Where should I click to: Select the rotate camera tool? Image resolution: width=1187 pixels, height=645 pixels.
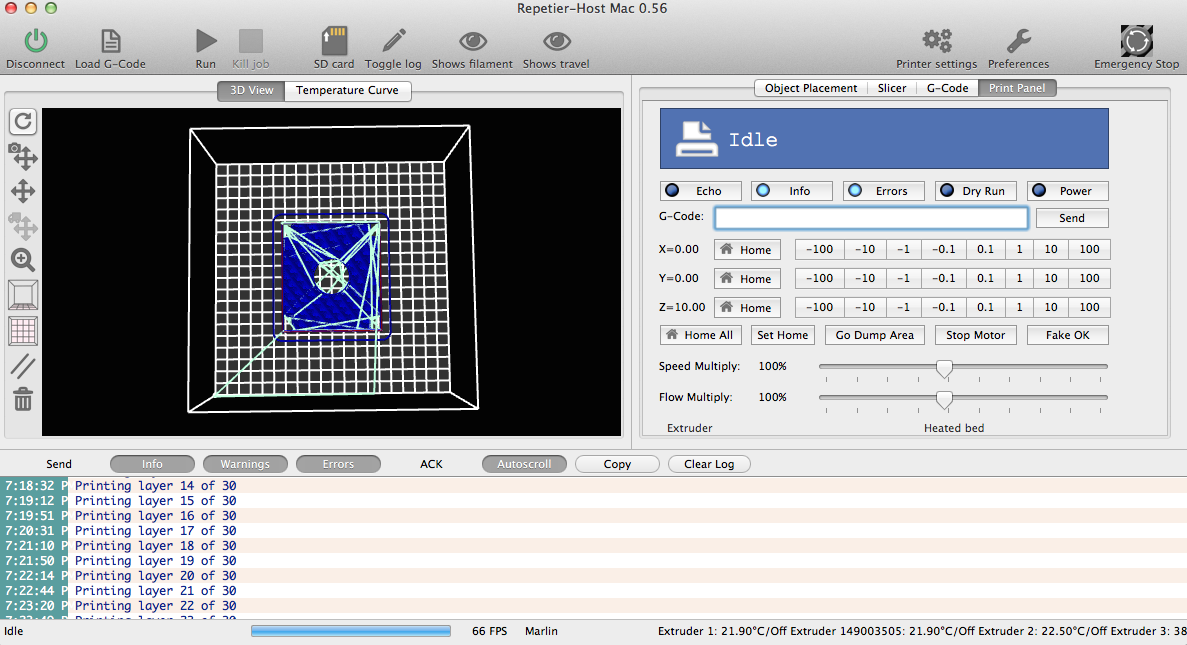(x=23, y=156)
